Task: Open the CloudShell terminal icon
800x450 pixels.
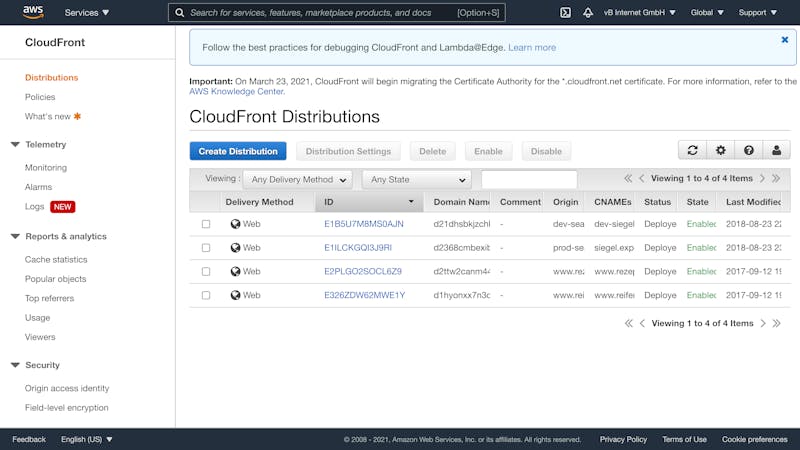Action: point(565,12)
